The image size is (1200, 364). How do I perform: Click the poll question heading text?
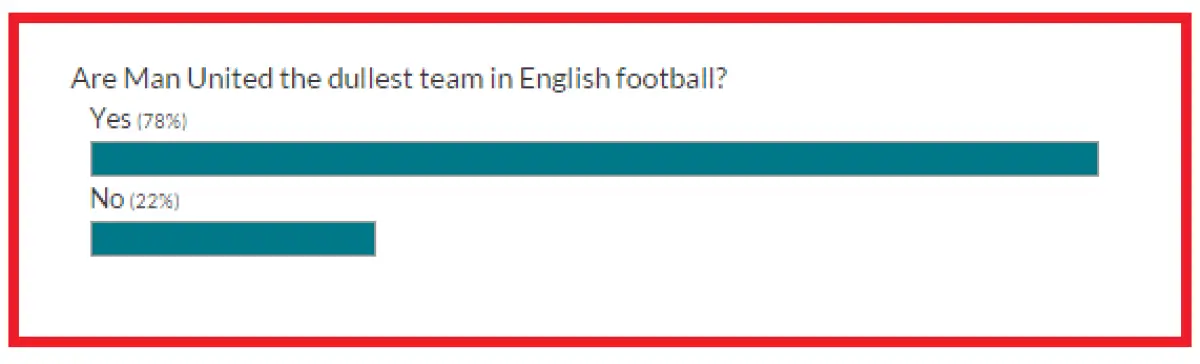pos(398,79)
